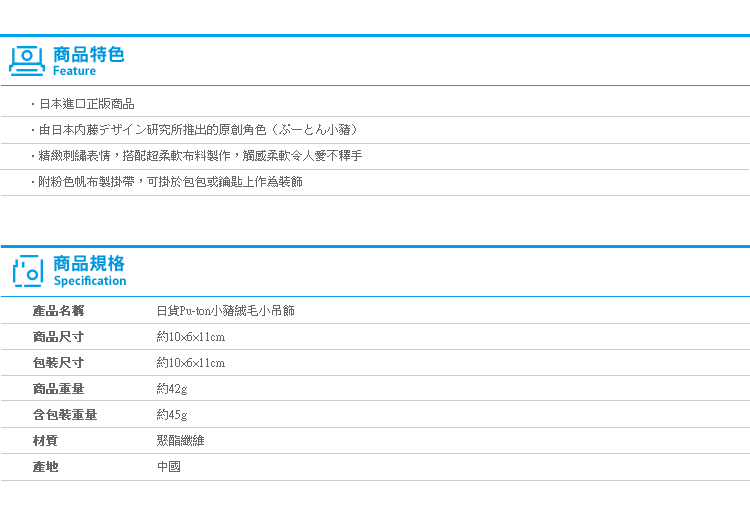Select the 日本進口正版商品 bullet line
The width and height of the screenshot is (750, 524).
(x=86, y=104)
